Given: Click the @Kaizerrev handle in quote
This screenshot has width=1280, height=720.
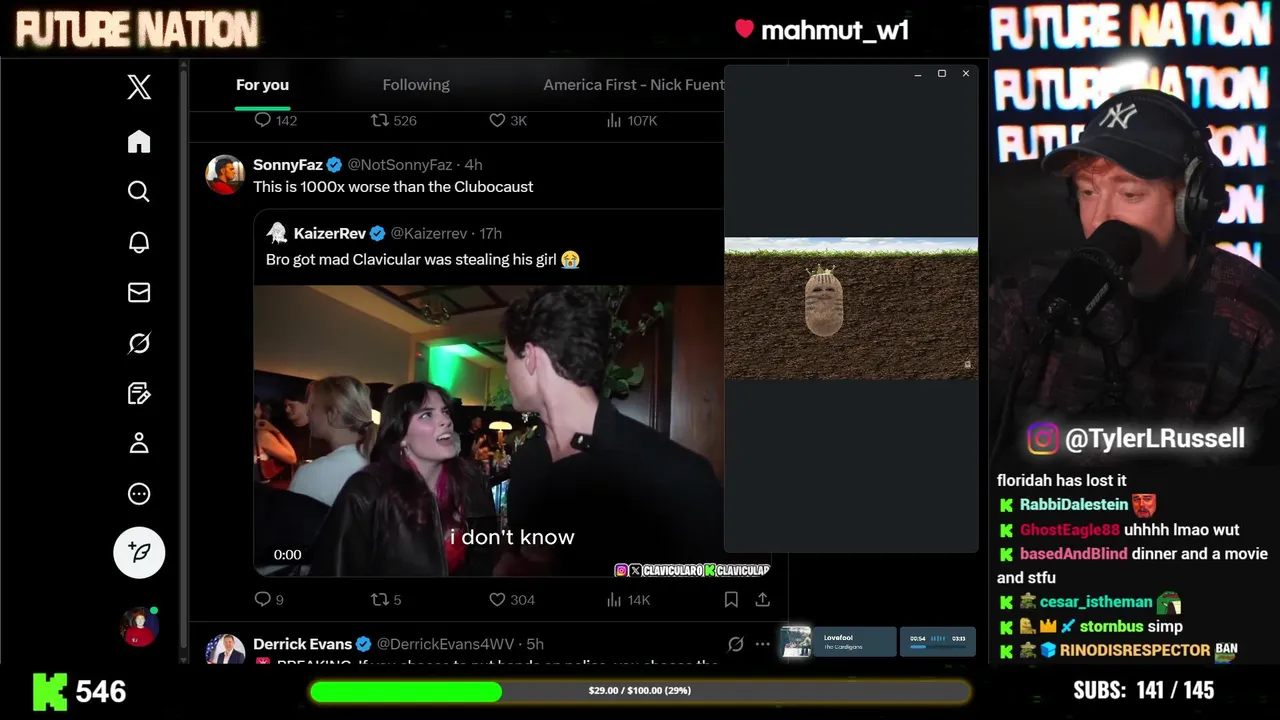Looking at the screenshot, I should (x=428, y=233).
